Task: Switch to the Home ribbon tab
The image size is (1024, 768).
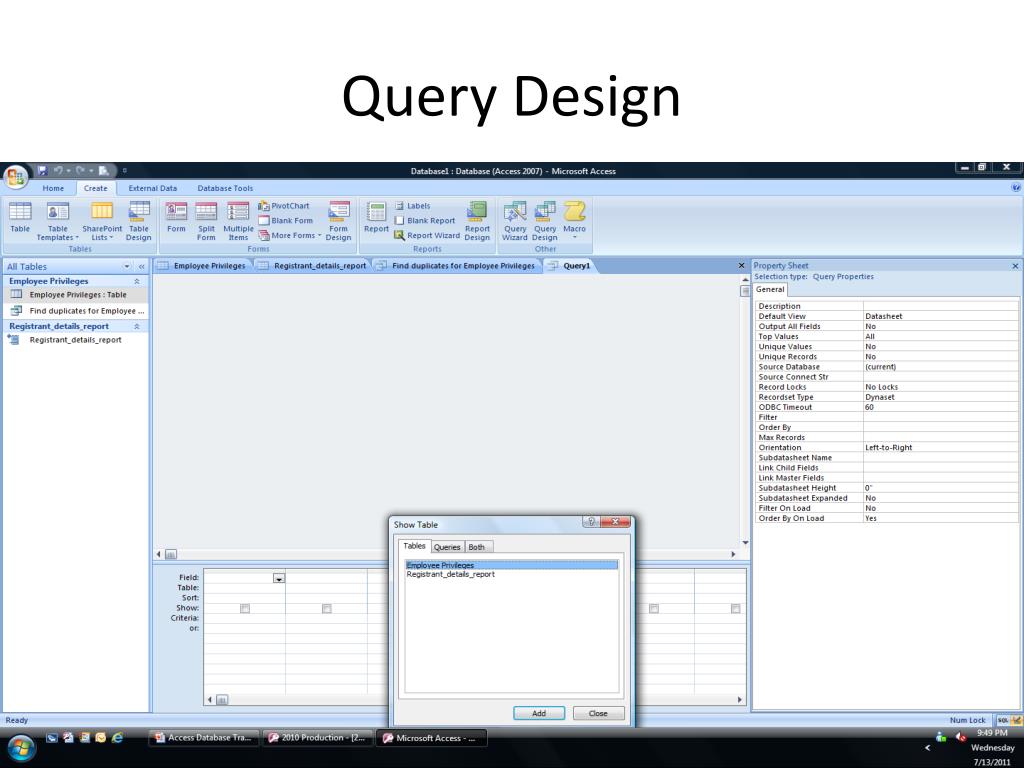Action: 54,188
